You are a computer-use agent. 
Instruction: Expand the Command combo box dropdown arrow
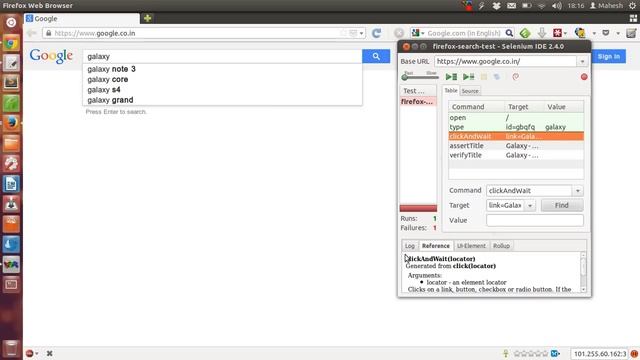point(578,191)
